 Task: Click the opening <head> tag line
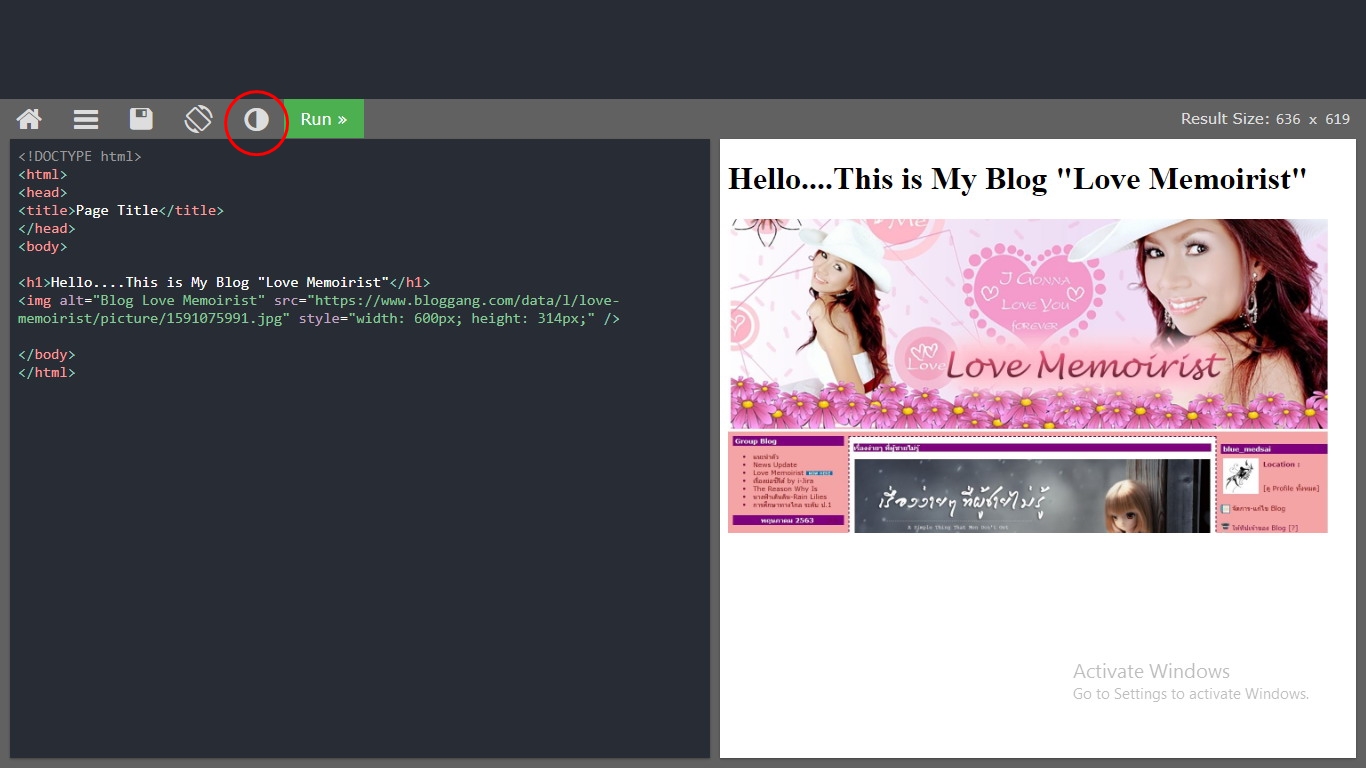[x=42, y=192]
